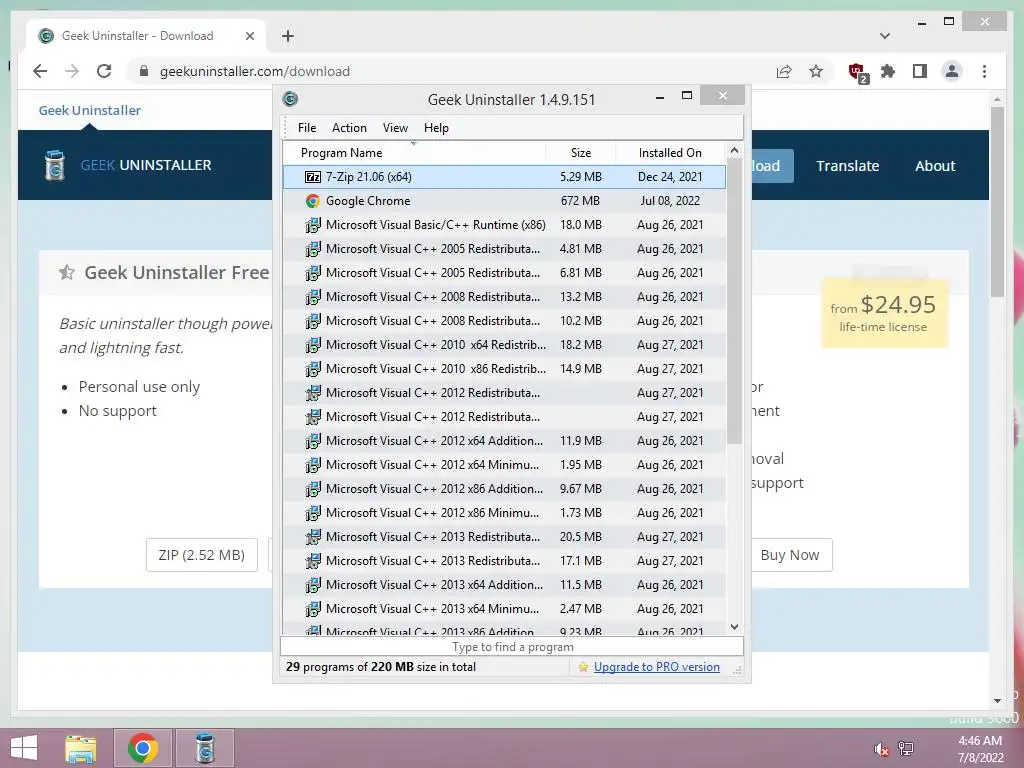The height and width of the screenshot is (768, 1024).
Task: Click the Geek Uninstaller trash can logo on webpage
Action: [55, 165]
